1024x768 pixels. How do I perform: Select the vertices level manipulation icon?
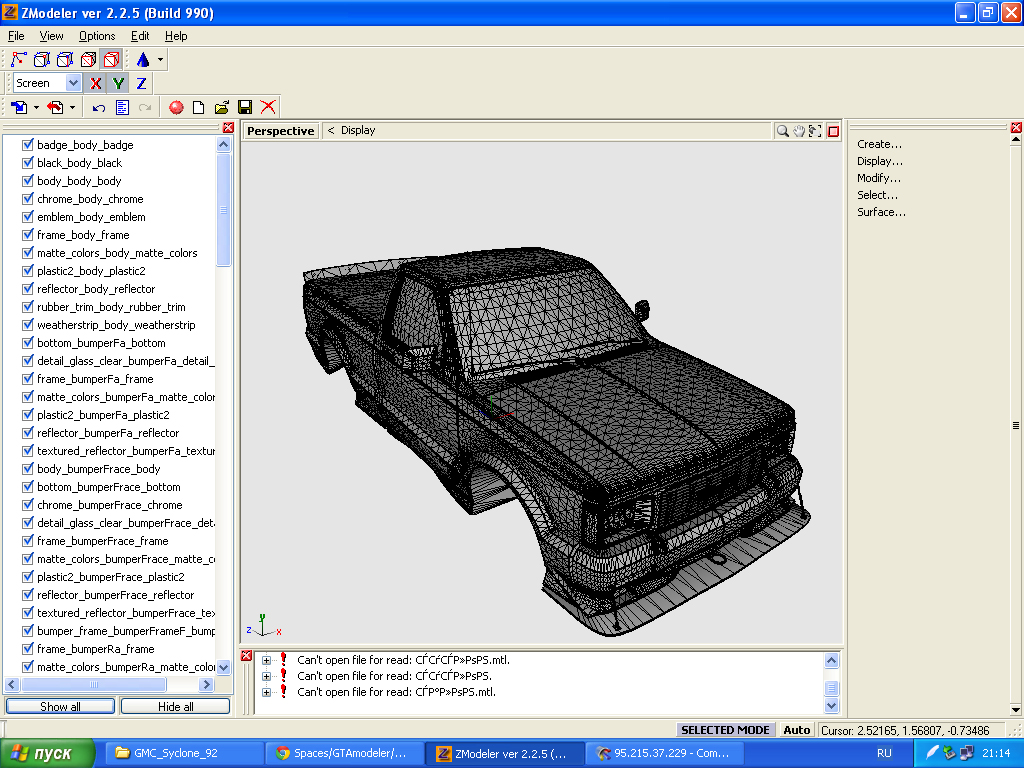coord(19,60)
